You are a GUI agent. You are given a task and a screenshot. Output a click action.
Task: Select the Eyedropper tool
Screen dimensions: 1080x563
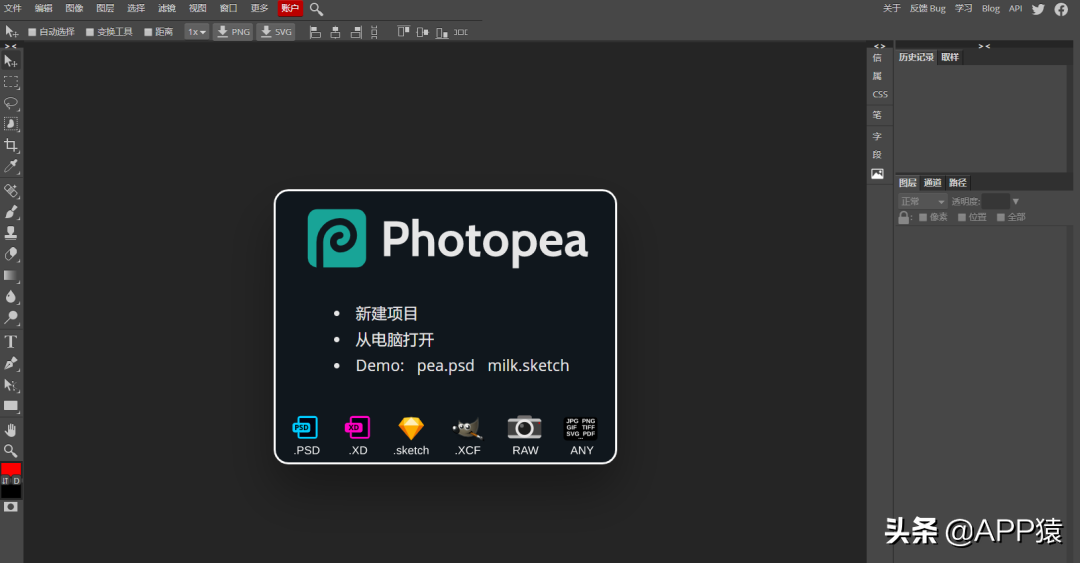[11, 166]
